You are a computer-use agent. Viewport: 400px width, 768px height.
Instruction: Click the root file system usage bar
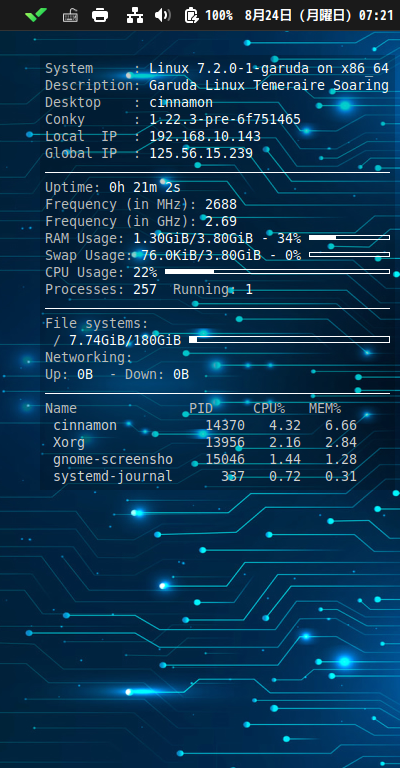289,339
